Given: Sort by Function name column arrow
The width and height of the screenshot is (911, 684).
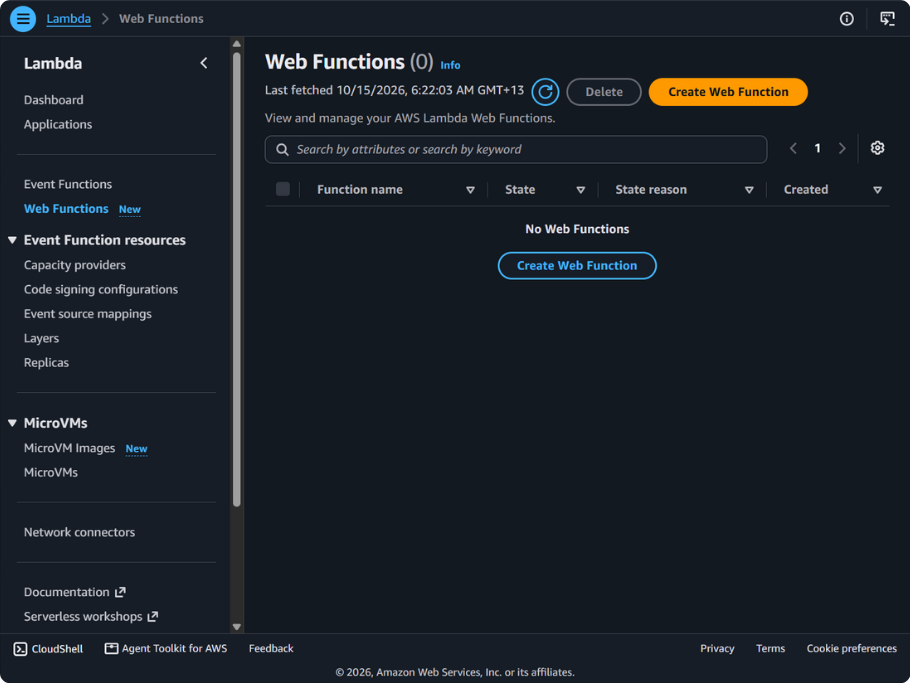Looking at the screenshot, I should click(471, 190).
